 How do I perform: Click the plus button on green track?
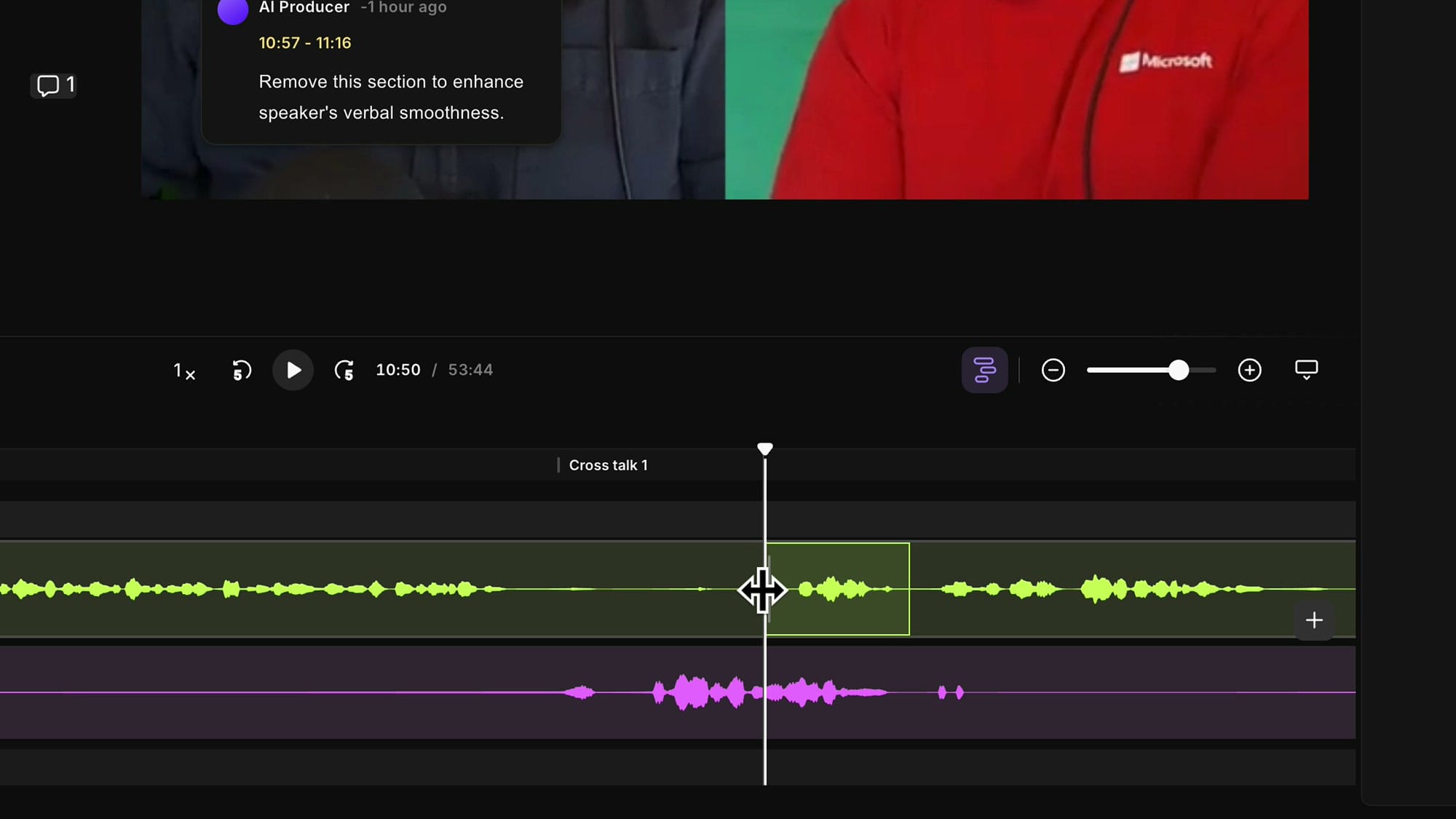point(1314,620)
